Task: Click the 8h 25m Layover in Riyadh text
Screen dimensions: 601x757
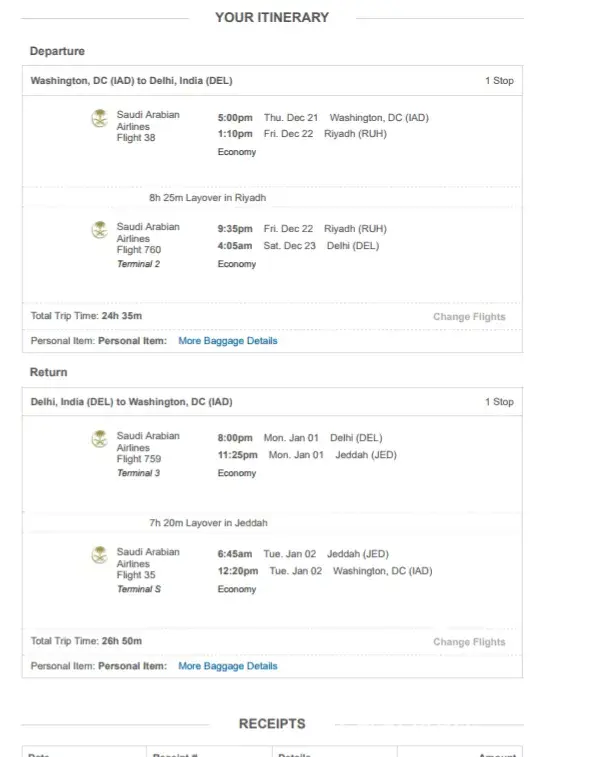Action: [x=208, y=198]
